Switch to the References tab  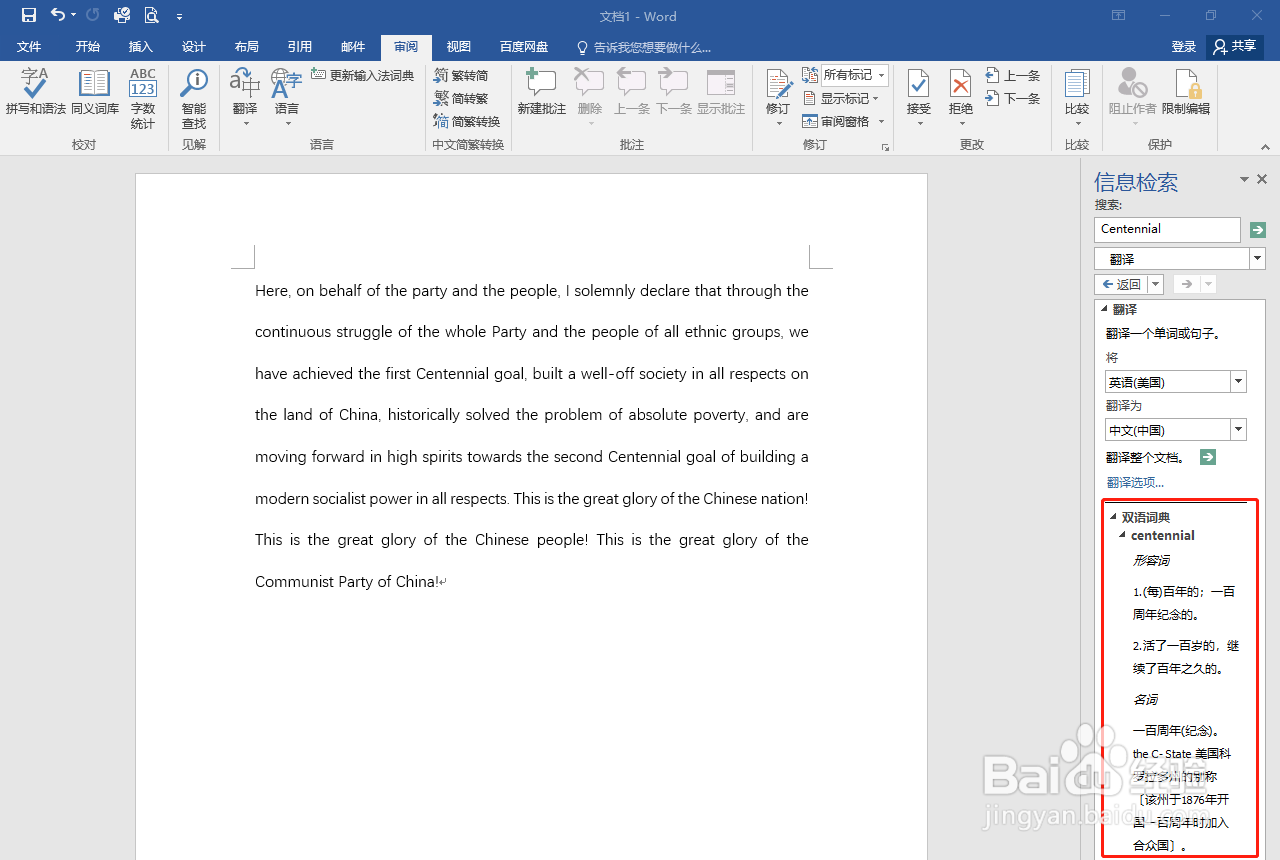point(300,47)
